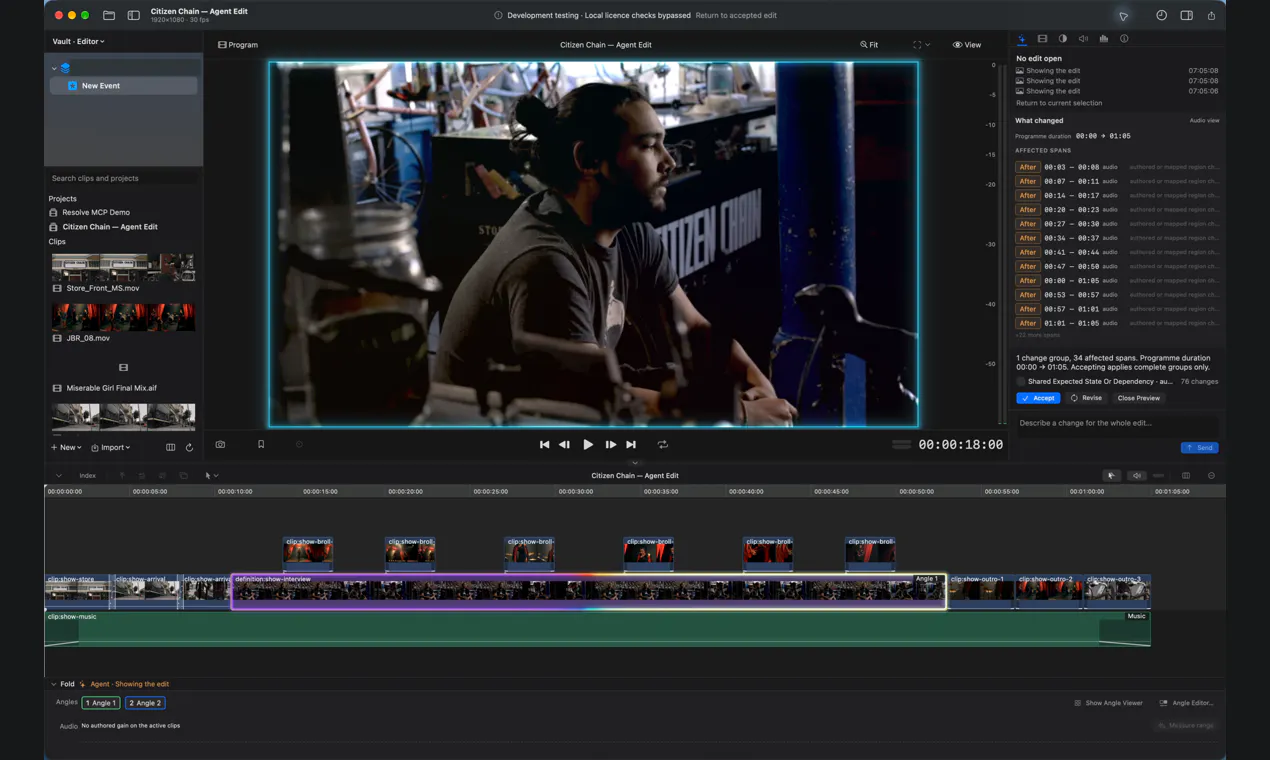Accept the proposed edit

tap(1038, 398)
